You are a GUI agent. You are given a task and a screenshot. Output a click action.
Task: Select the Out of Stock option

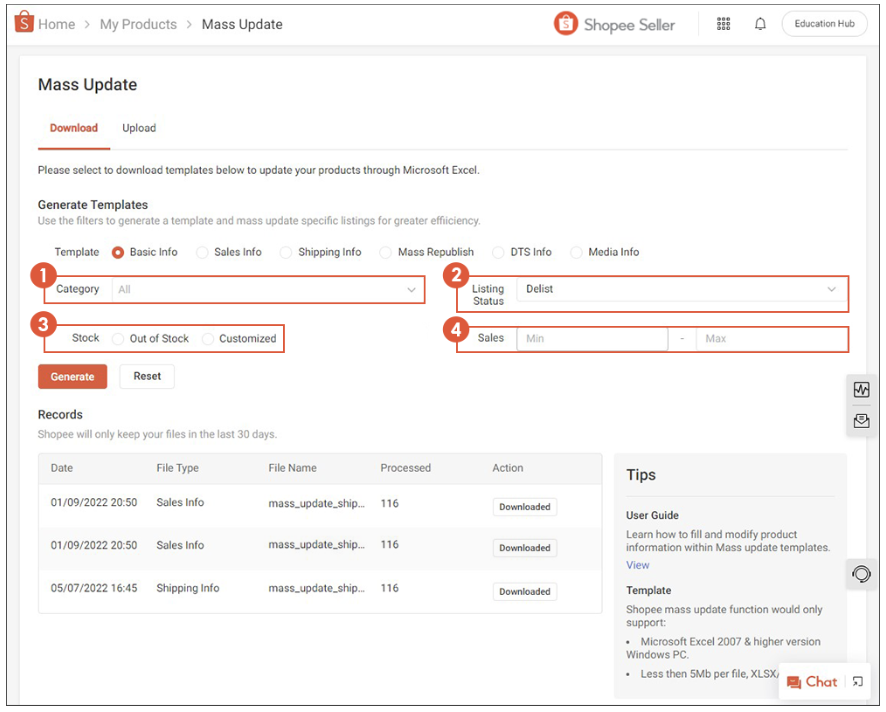click(x=117, y=338)
